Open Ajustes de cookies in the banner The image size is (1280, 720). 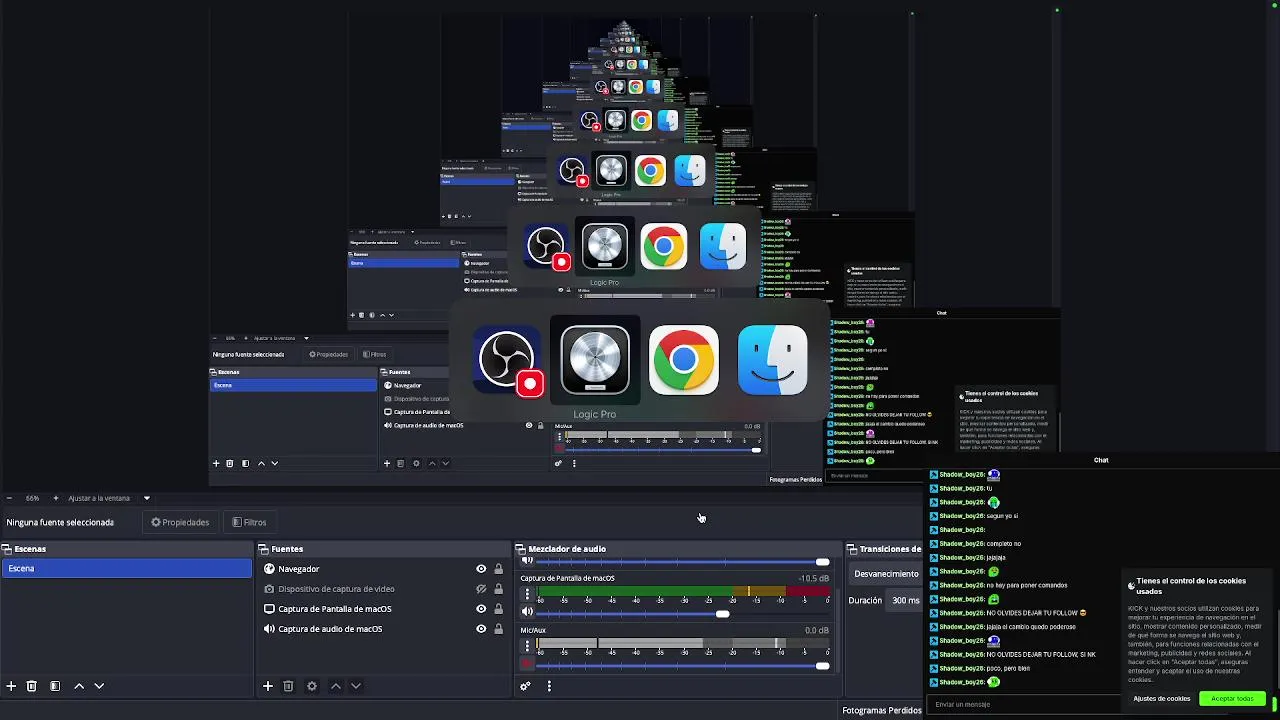[1161, 699]
